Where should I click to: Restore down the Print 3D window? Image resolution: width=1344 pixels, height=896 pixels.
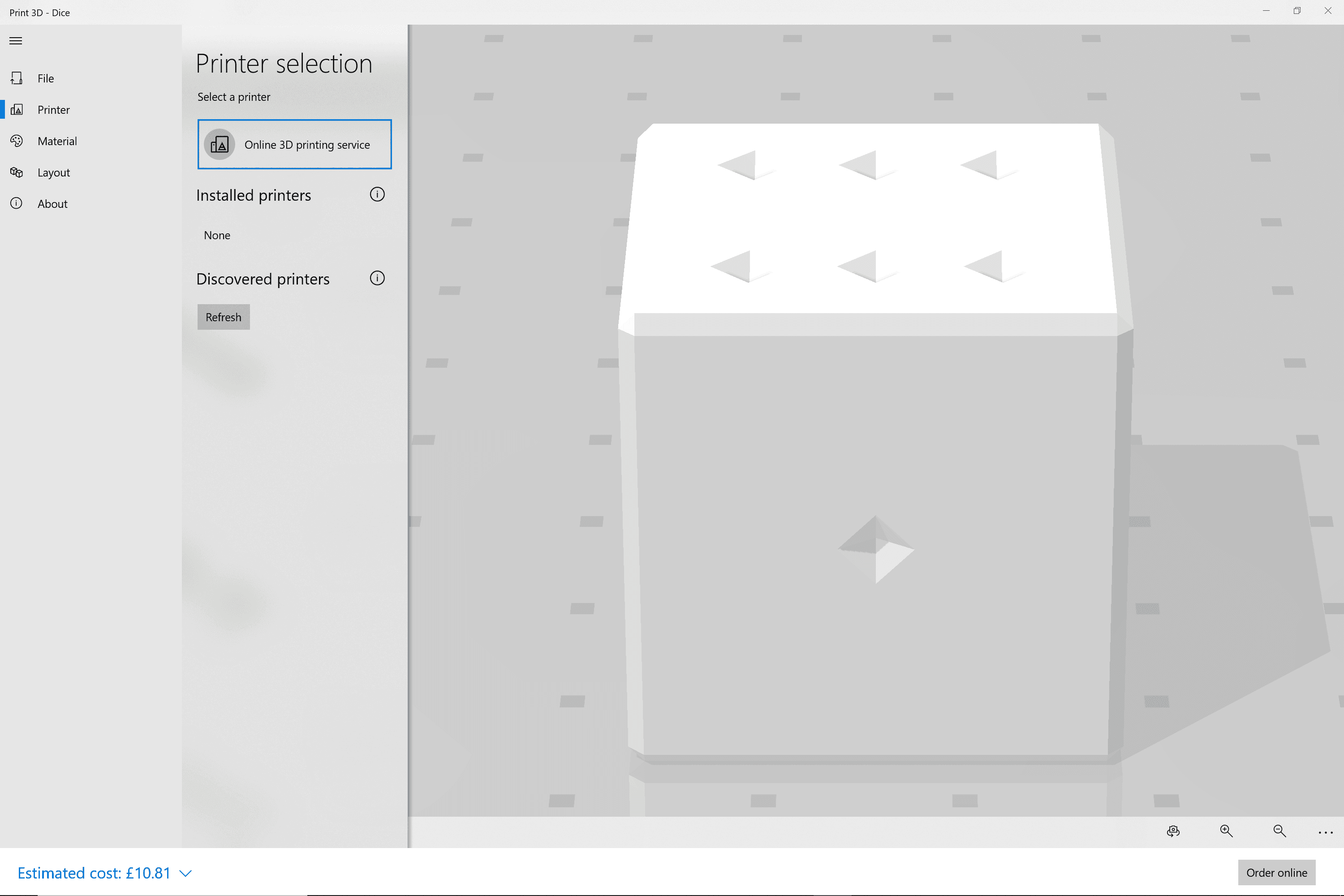click(1297, 11)
